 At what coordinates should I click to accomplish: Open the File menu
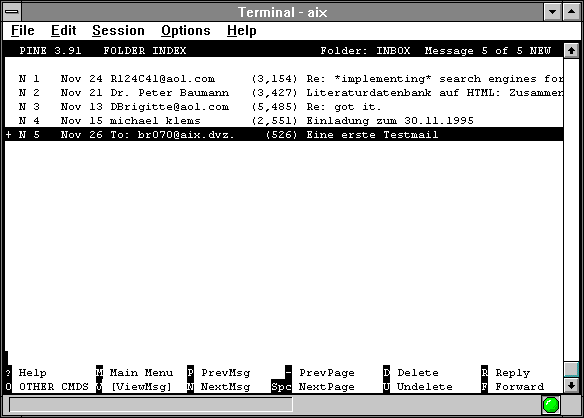pyautogui.click(x=23, y=31)
